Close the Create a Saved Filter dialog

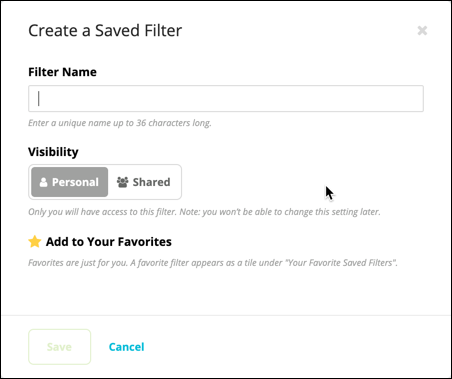point(422,31)
